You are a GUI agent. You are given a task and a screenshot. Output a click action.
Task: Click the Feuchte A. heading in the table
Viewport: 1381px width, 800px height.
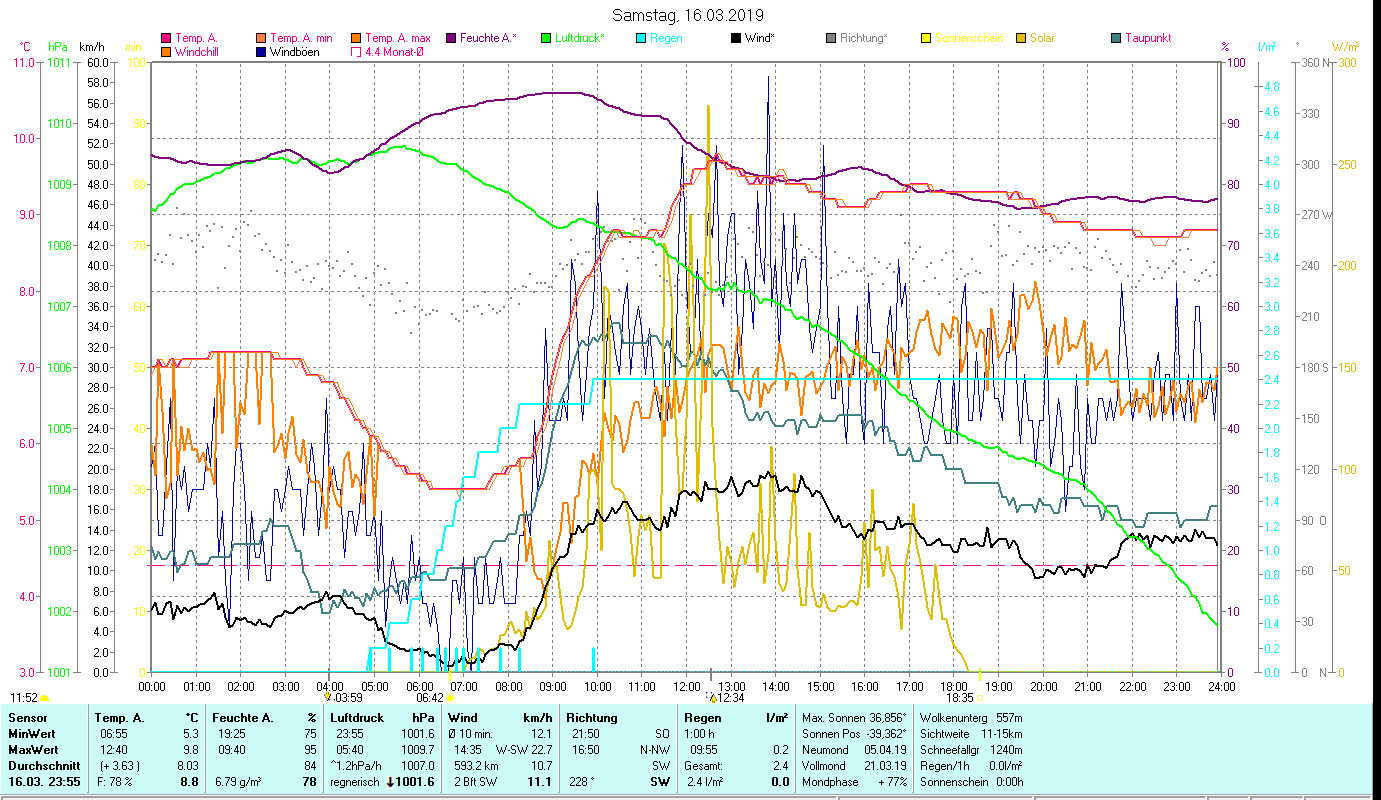[241, 718]
